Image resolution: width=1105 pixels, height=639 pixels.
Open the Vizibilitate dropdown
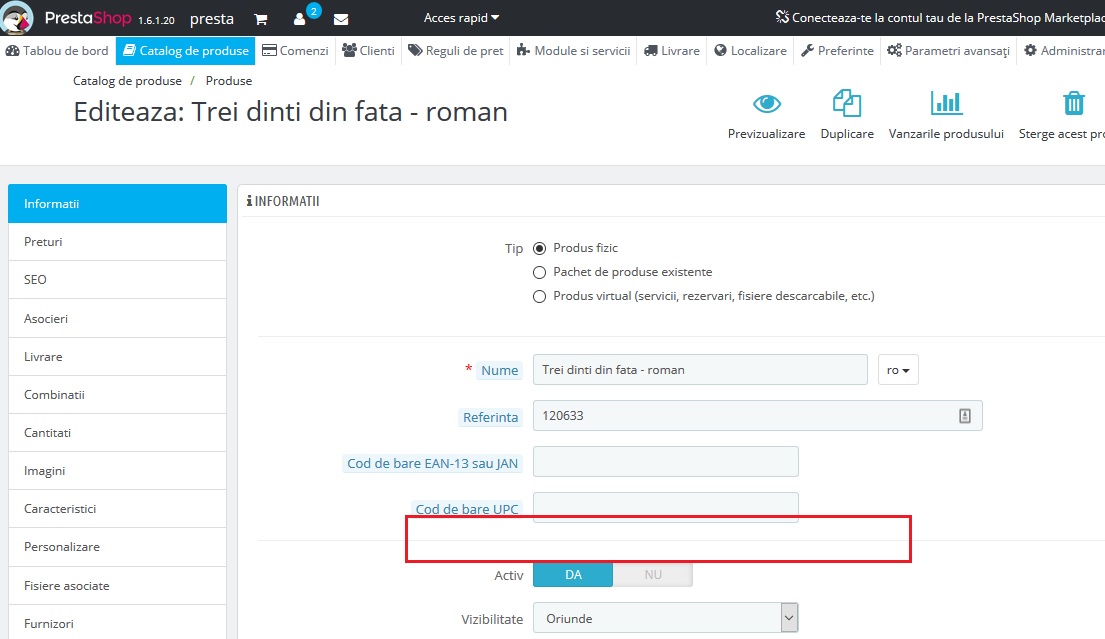click(x=665, y=619)
